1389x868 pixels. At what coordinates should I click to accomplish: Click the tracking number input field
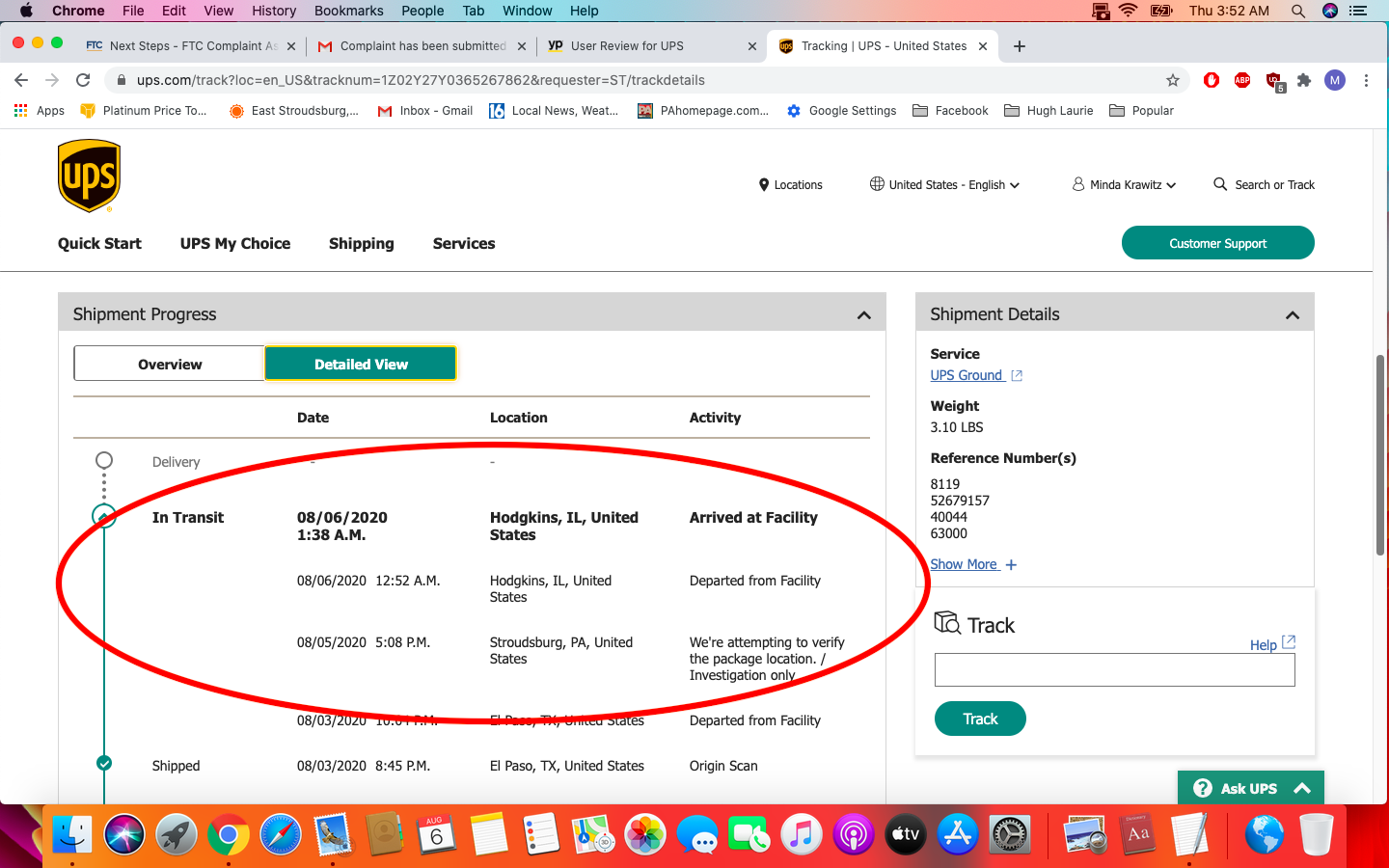[1114, 669]
